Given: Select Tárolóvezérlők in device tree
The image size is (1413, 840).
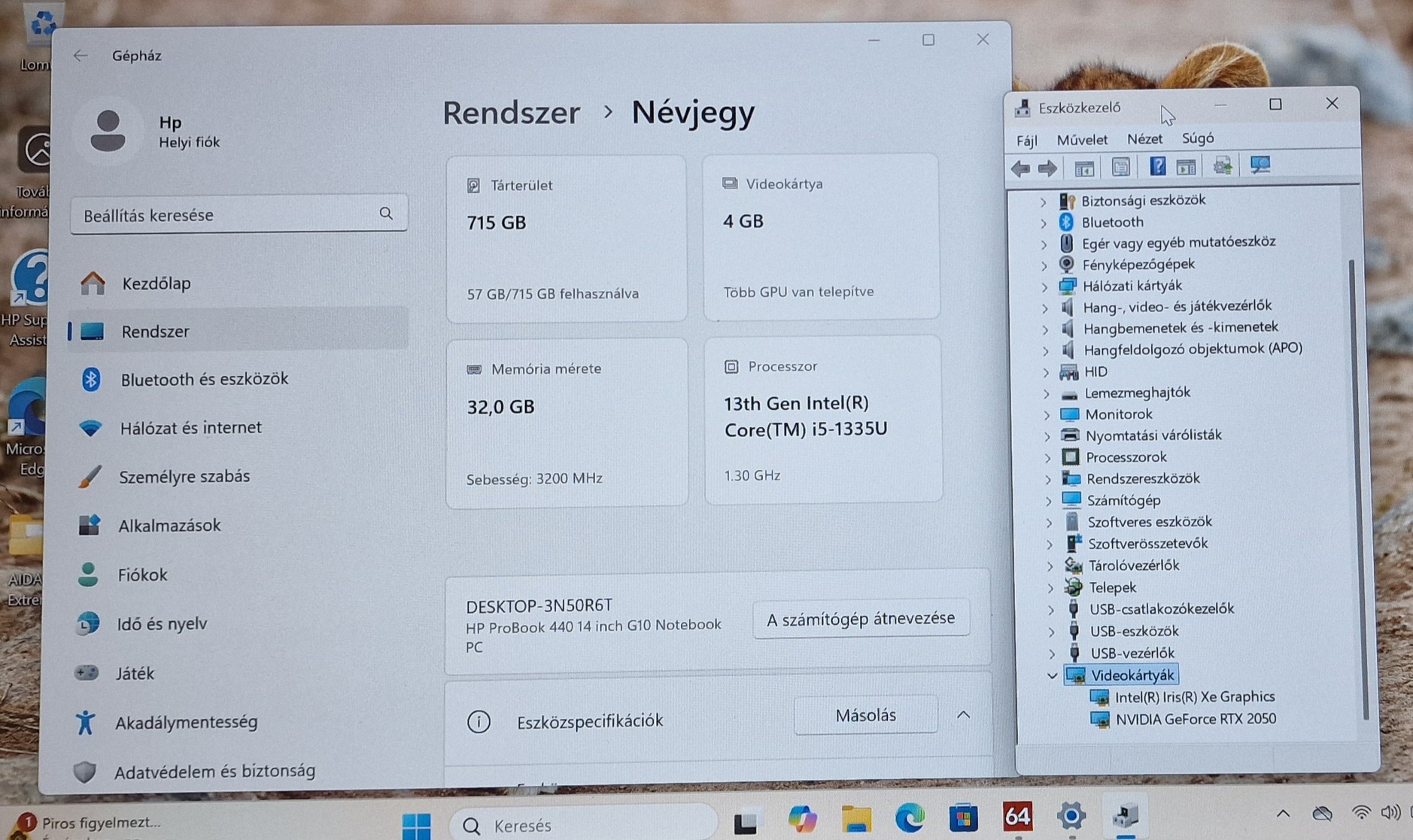Looking at the screenshot, I should [1133, 566].
